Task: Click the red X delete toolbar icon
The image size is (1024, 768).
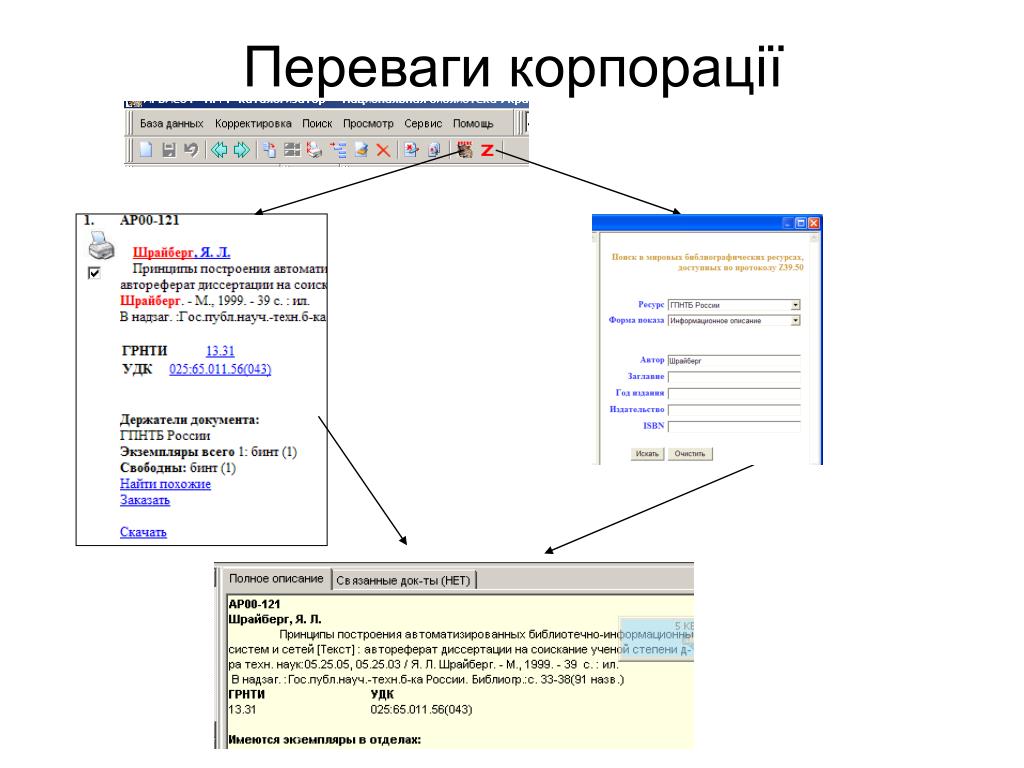Action: pyautogui.click(x=383, y=150)
